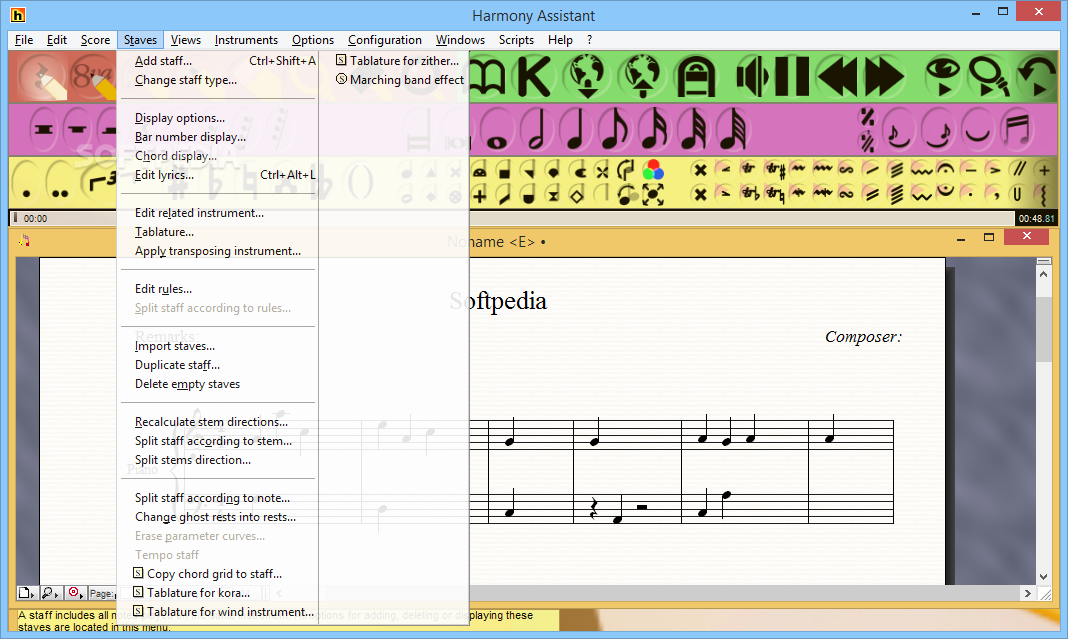Click the fast-forward double-arrow button

(x=884, y=76)
